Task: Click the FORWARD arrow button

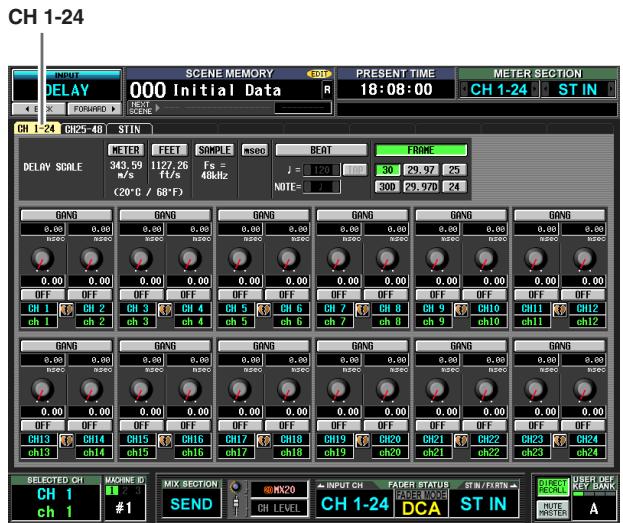Action: (95, 109)
